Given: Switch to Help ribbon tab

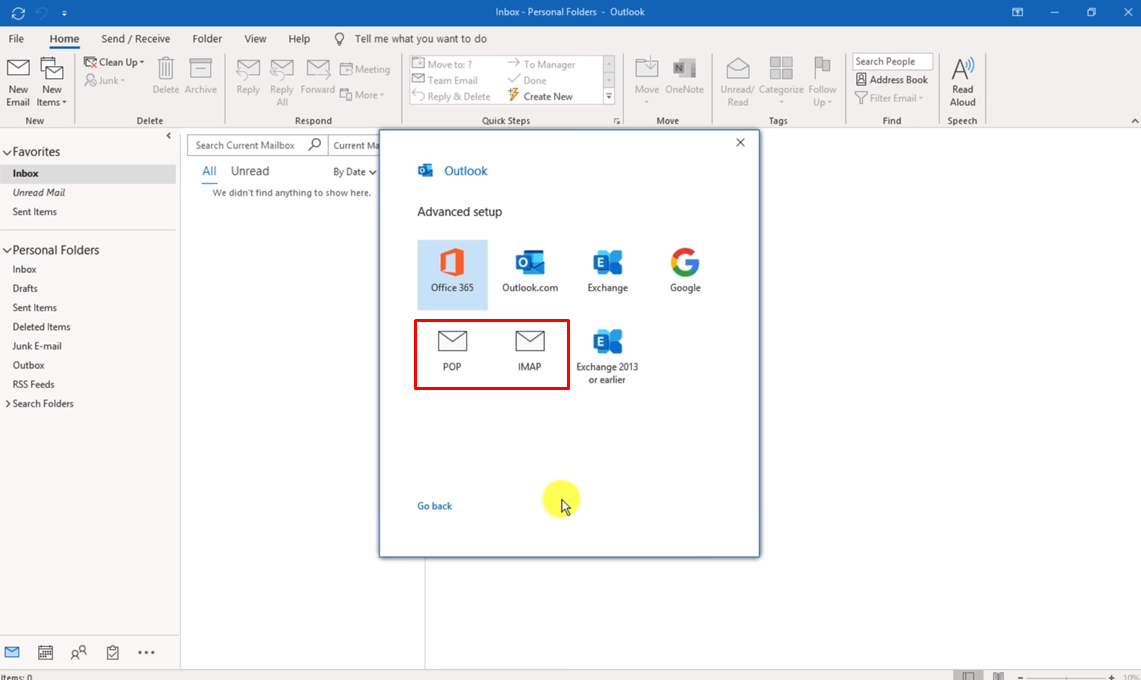Looking at the screenshot, I should tap(299, 39).
